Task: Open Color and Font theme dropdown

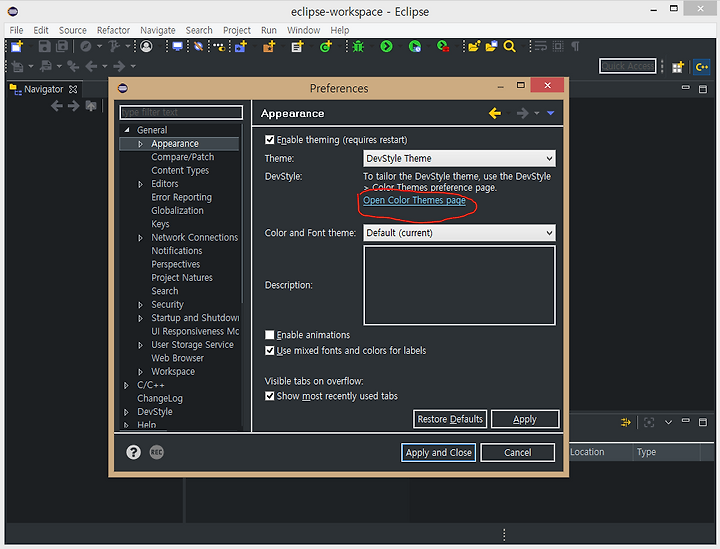Action: [x=459, y=233]
